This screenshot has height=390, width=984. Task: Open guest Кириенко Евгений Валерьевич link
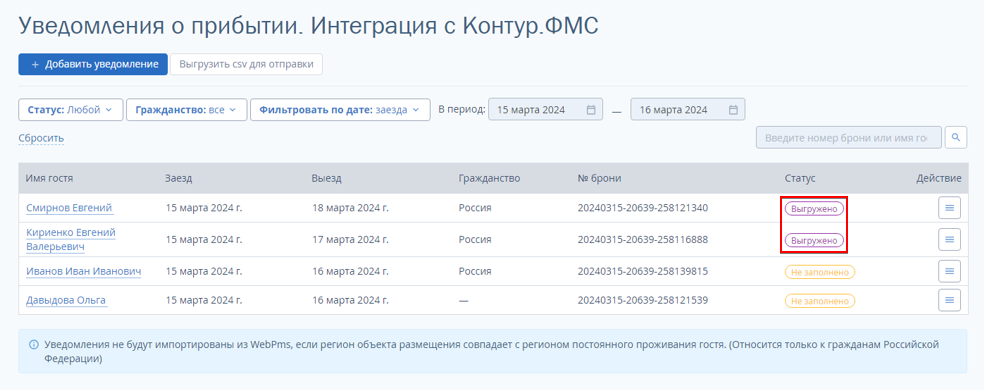pyautogui.click(x=71, y=239)
